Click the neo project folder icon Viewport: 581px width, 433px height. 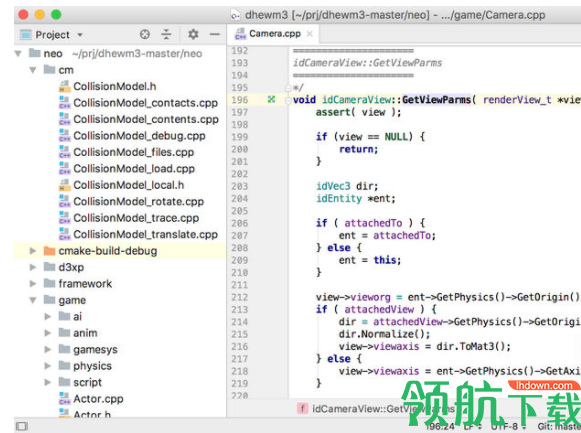coord(35,53)
